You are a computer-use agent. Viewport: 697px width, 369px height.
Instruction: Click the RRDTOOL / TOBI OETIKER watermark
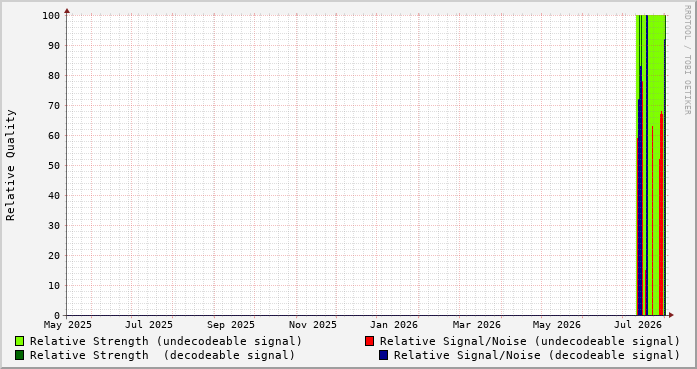click(687, 60)
